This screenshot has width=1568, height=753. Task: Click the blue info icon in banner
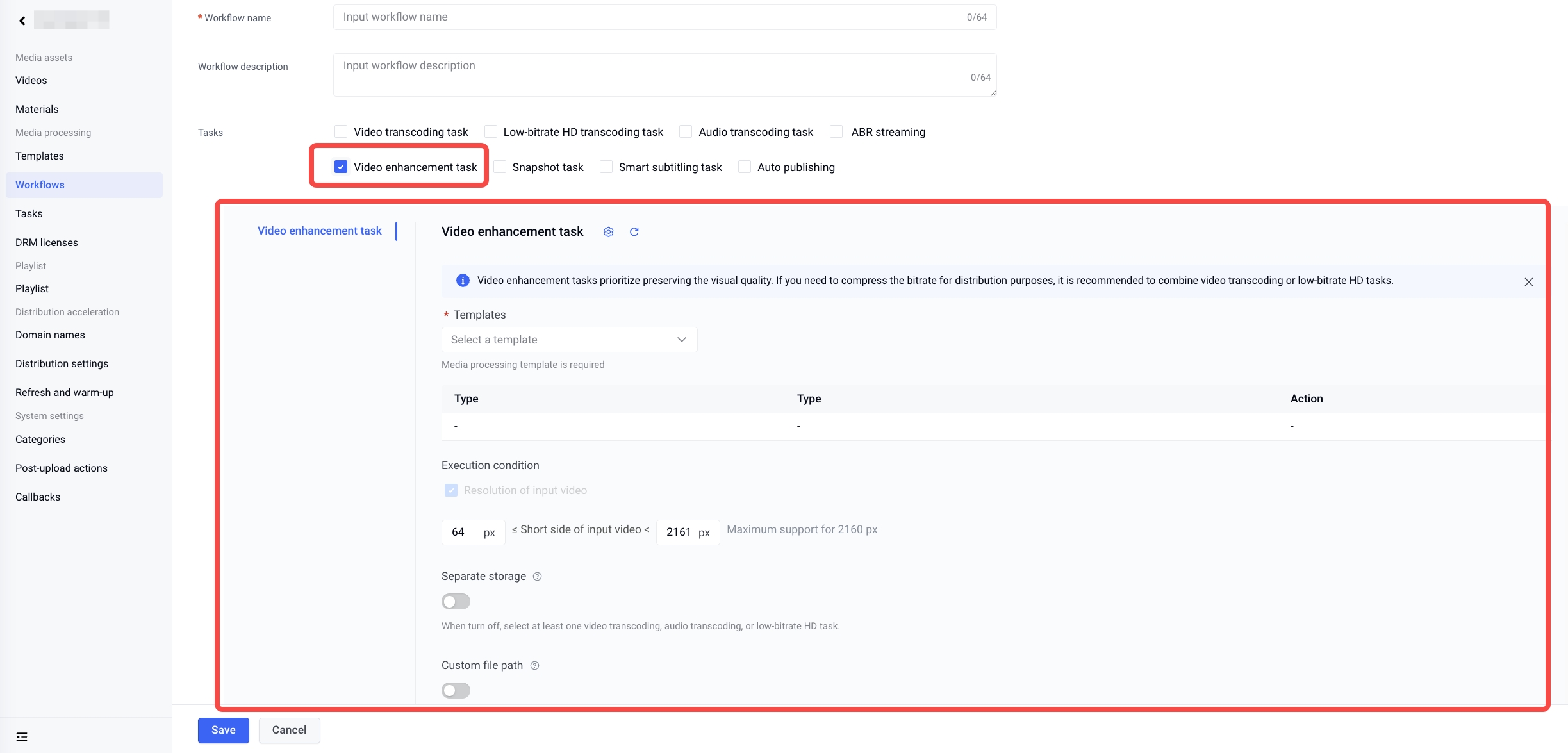coord(462,281)
